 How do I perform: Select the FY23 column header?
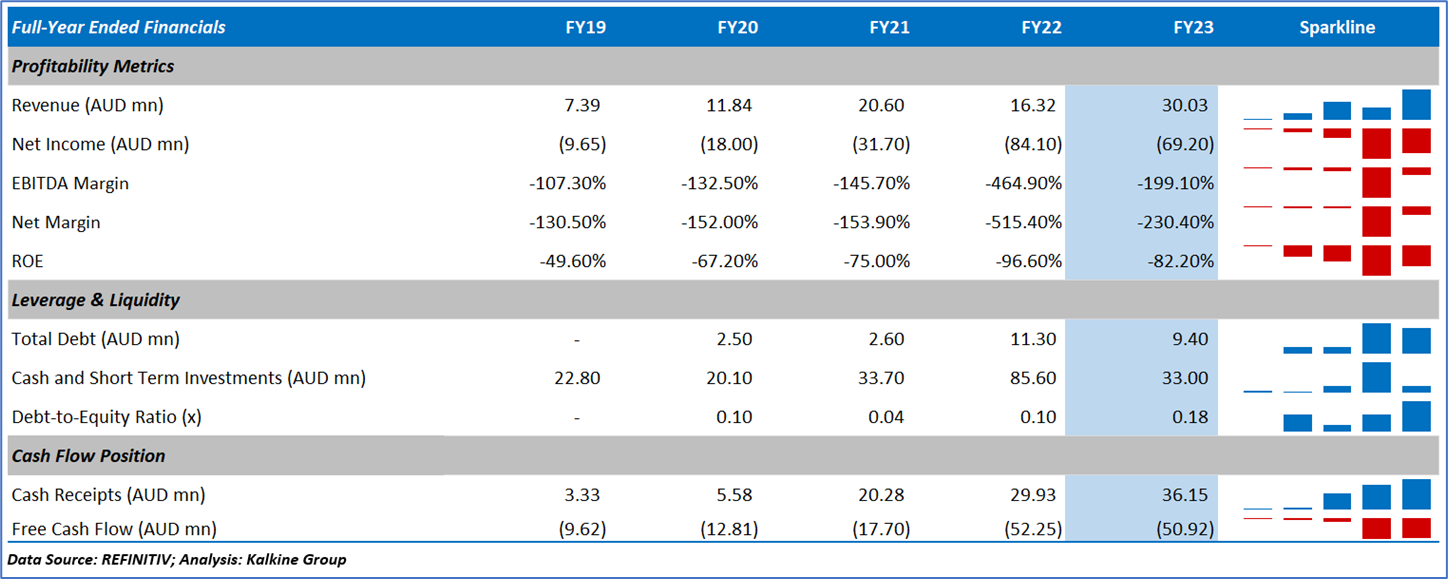(x=1193, y=28)
